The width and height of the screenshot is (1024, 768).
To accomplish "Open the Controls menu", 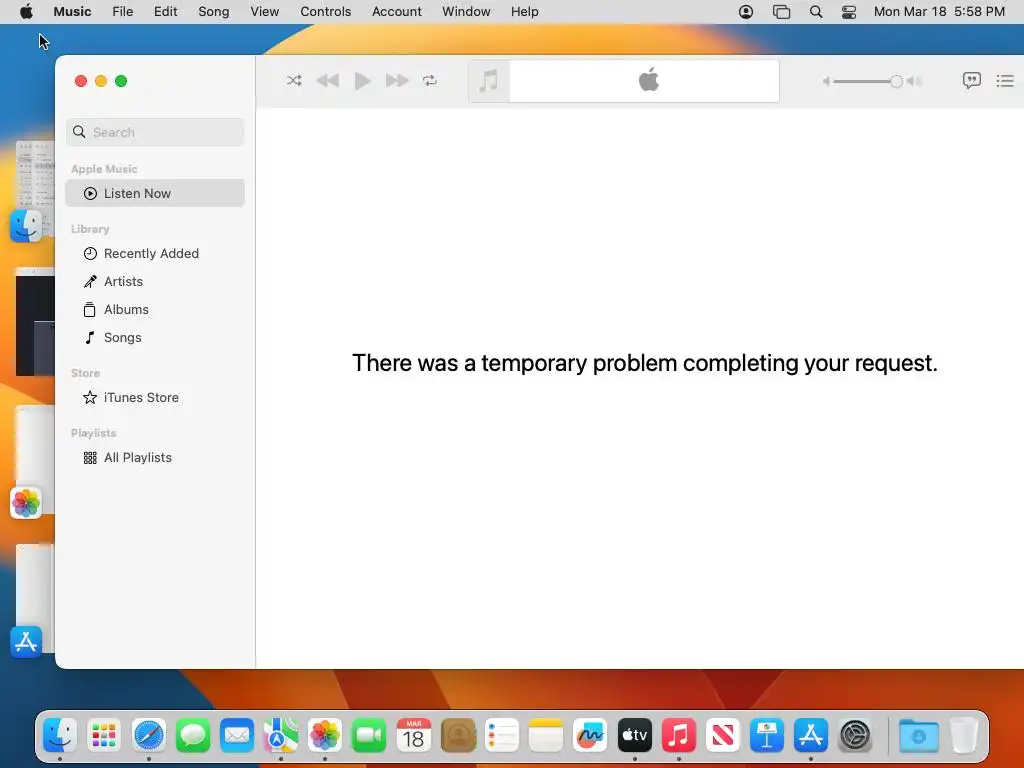I will tap(325, 12).
